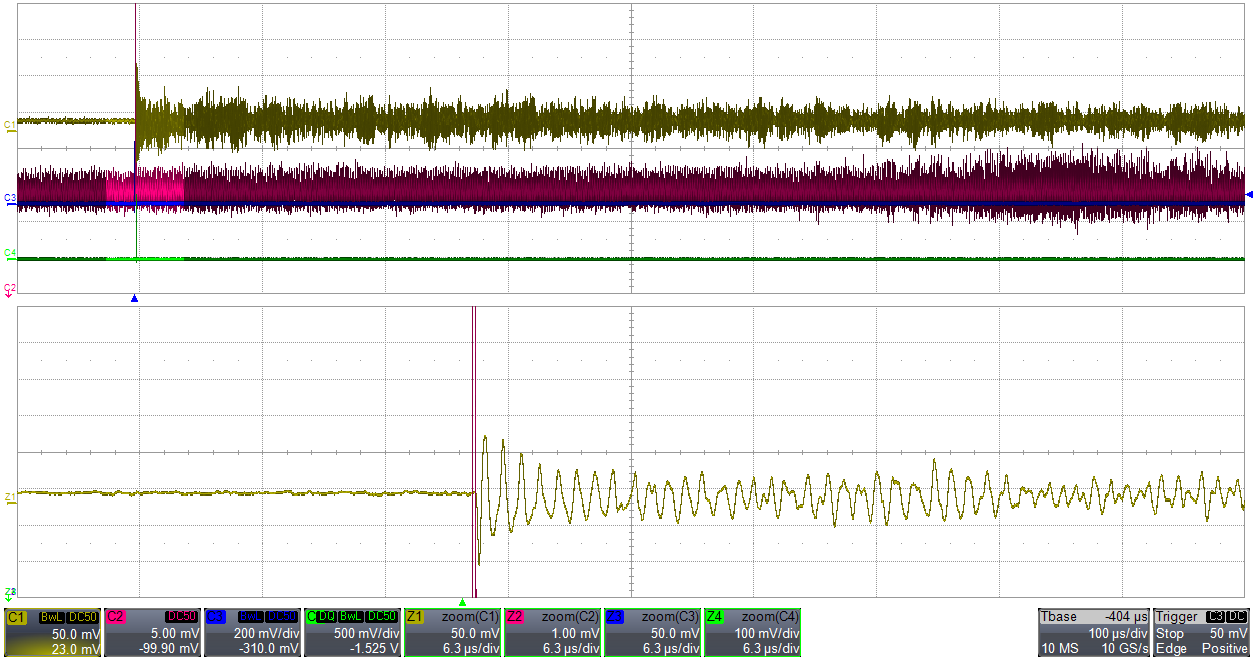Open the C3 channel descriptor box
The width and height of the screenshot is (1255, 658).
tap(252, 632)
